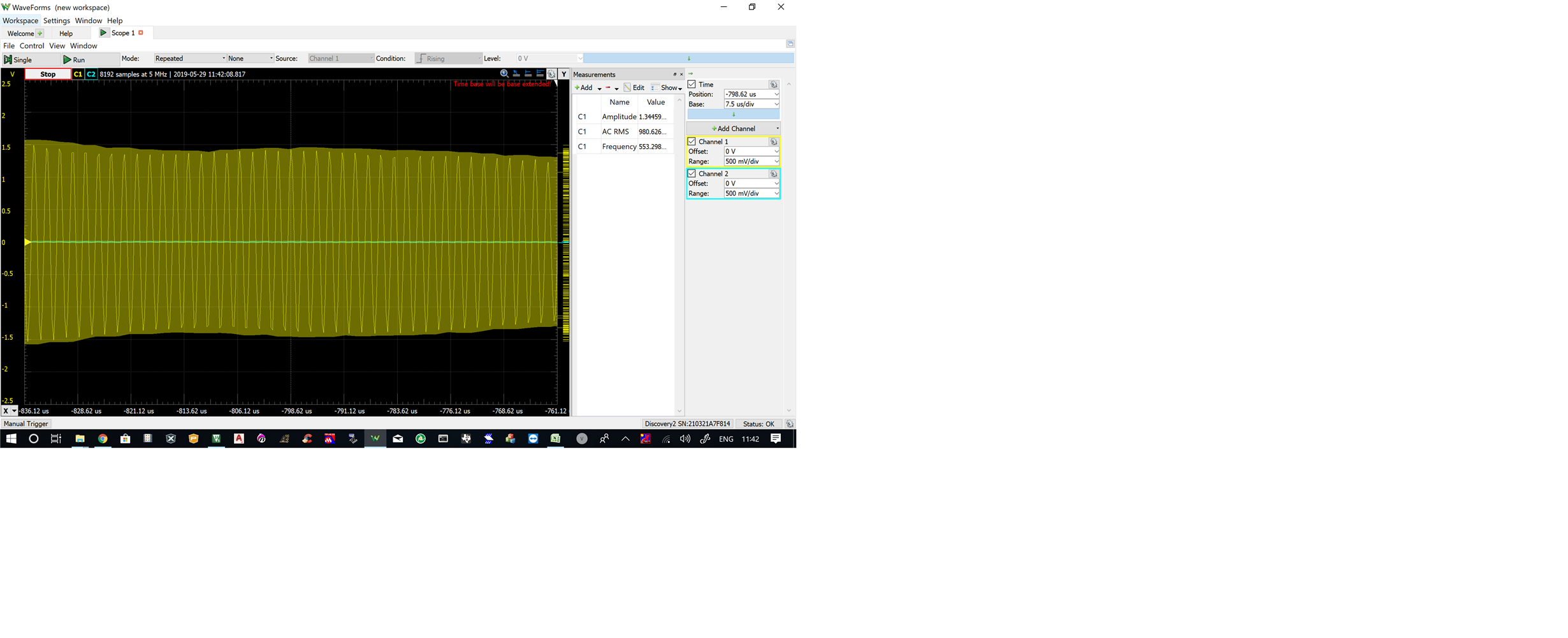Open the File menu
The image size is (1568, 638).
pos(9,46)
